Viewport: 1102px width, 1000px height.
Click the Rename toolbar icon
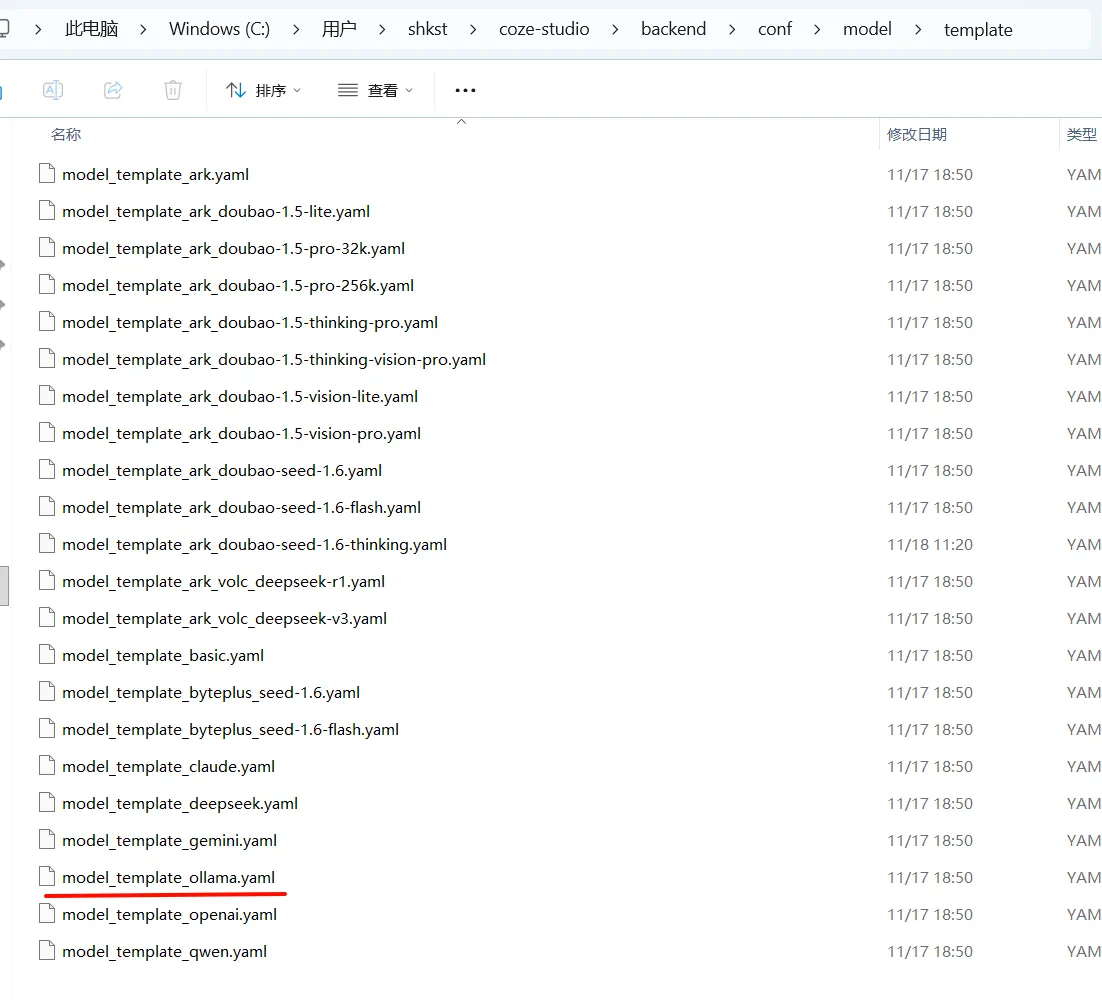click(53, 90)
